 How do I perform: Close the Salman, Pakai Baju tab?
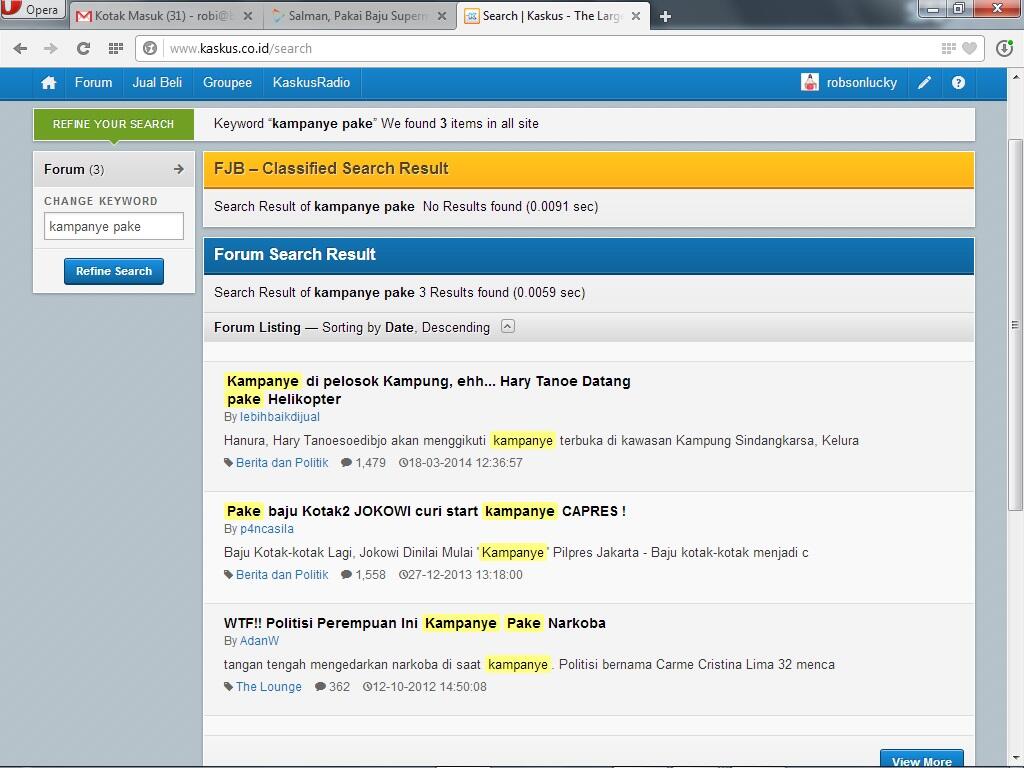point(442,16)
